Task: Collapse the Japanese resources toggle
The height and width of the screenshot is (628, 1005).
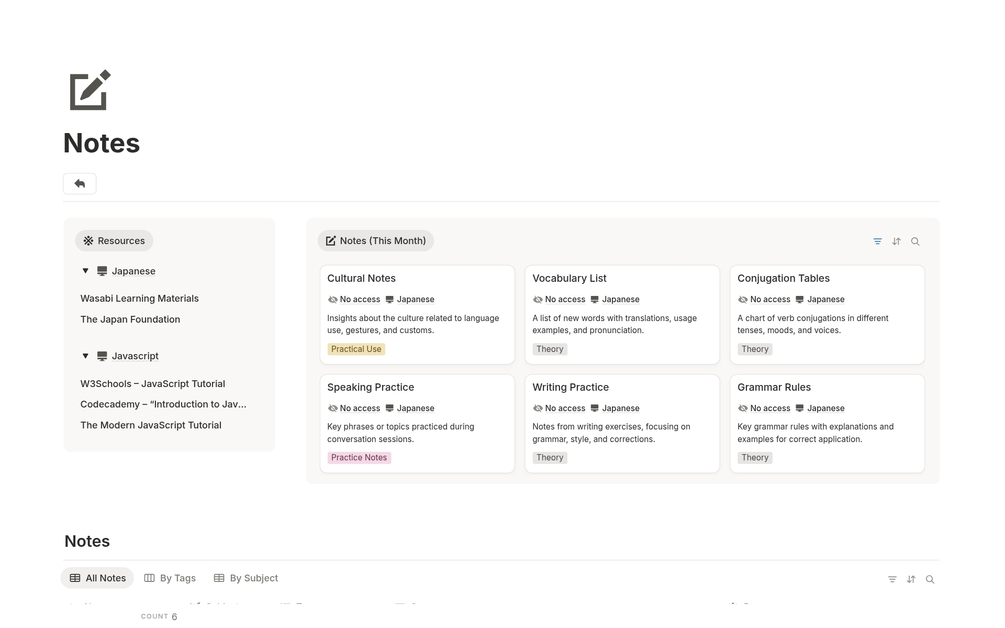Action: (x=86, y=271)
